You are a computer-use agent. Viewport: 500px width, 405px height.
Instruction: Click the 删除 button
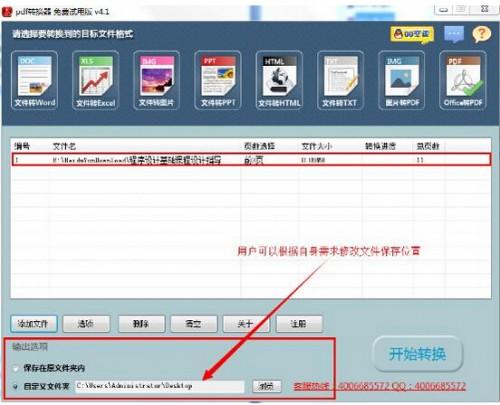click(x=141, y=324)
